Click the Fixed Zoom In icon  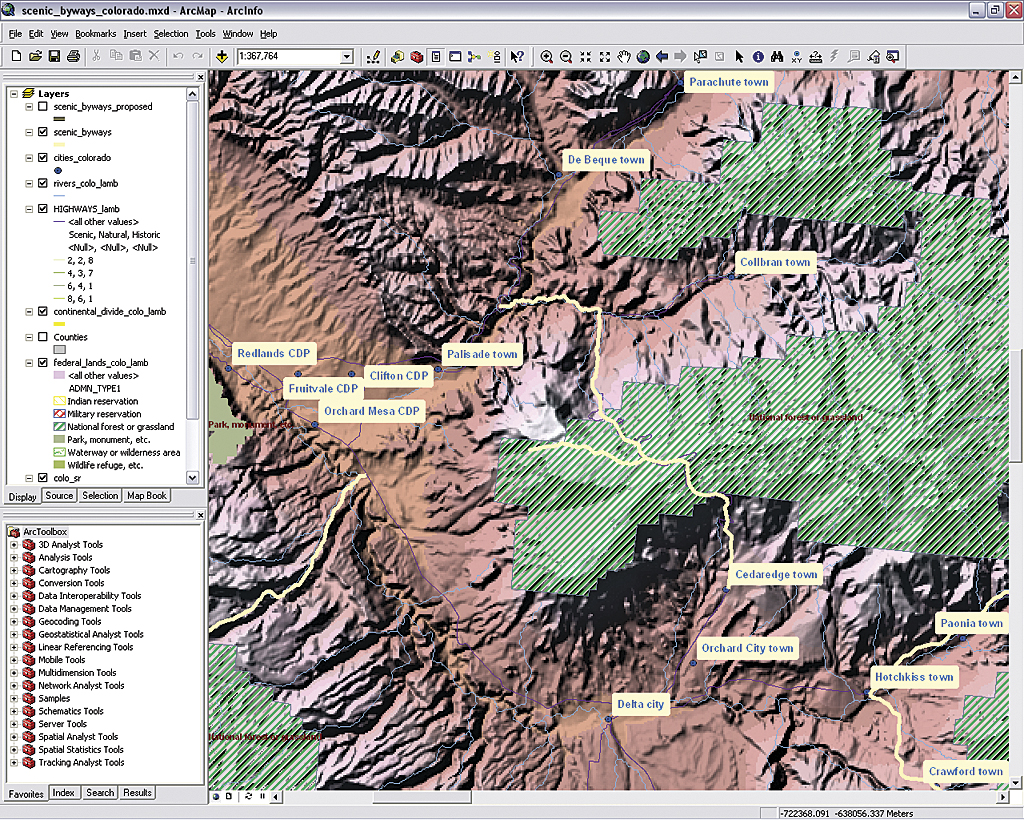[x=585, y=57]
